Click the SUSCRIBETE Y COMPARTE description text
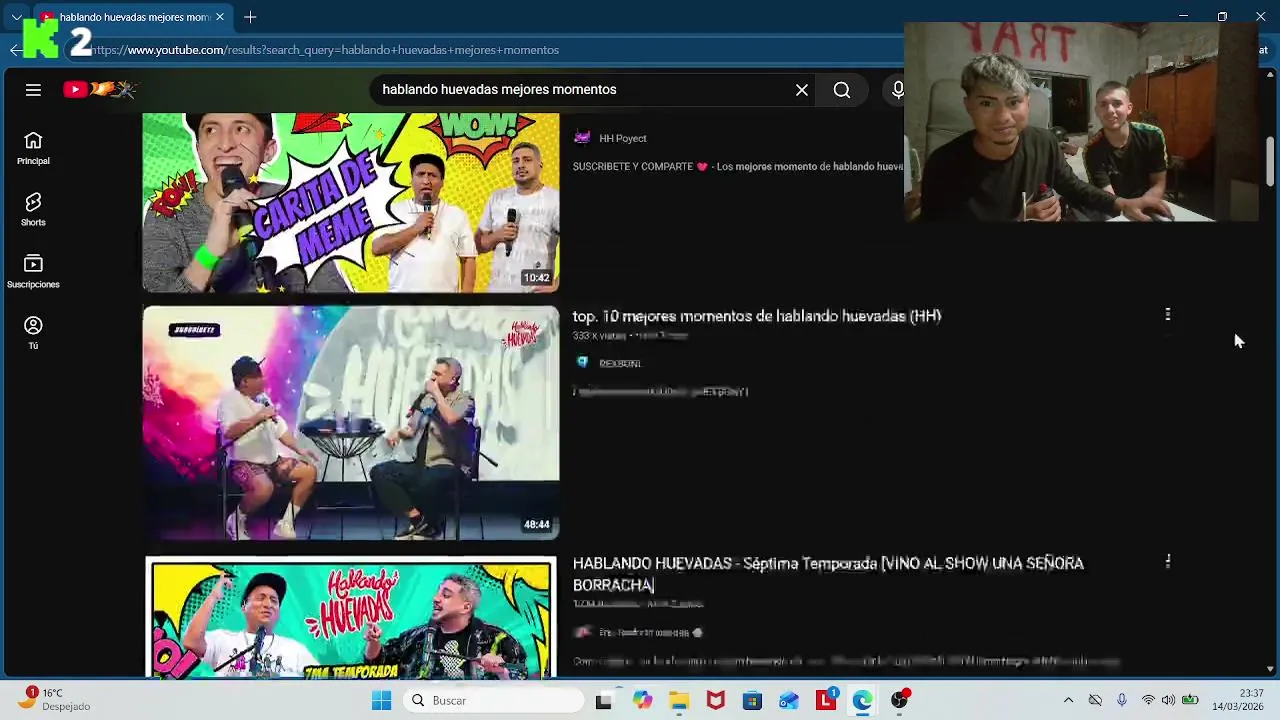1280x720 pixels. pyautogui.click(x=737, y=167)
